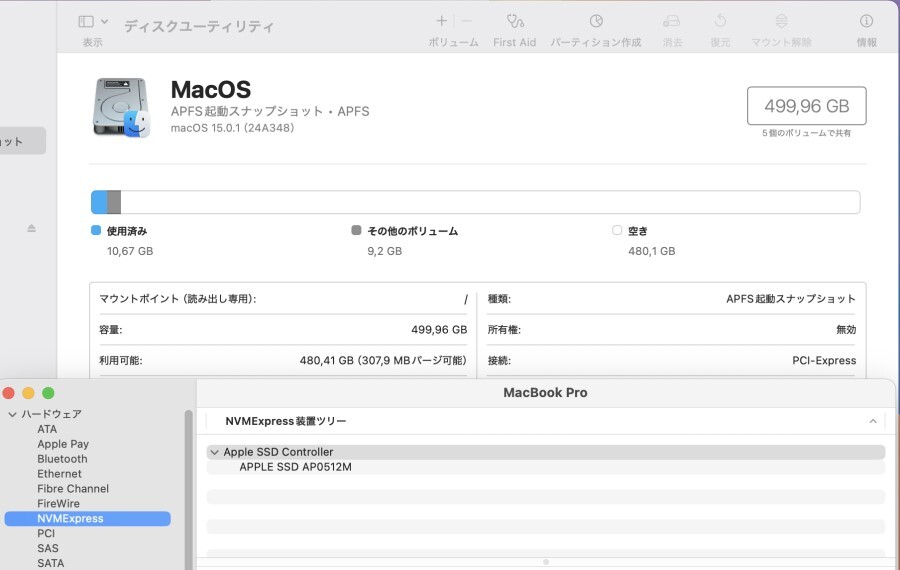Select FireWire in the hardware list
The width and height of the screenshot is (900, 570).
tap(59, 503)
